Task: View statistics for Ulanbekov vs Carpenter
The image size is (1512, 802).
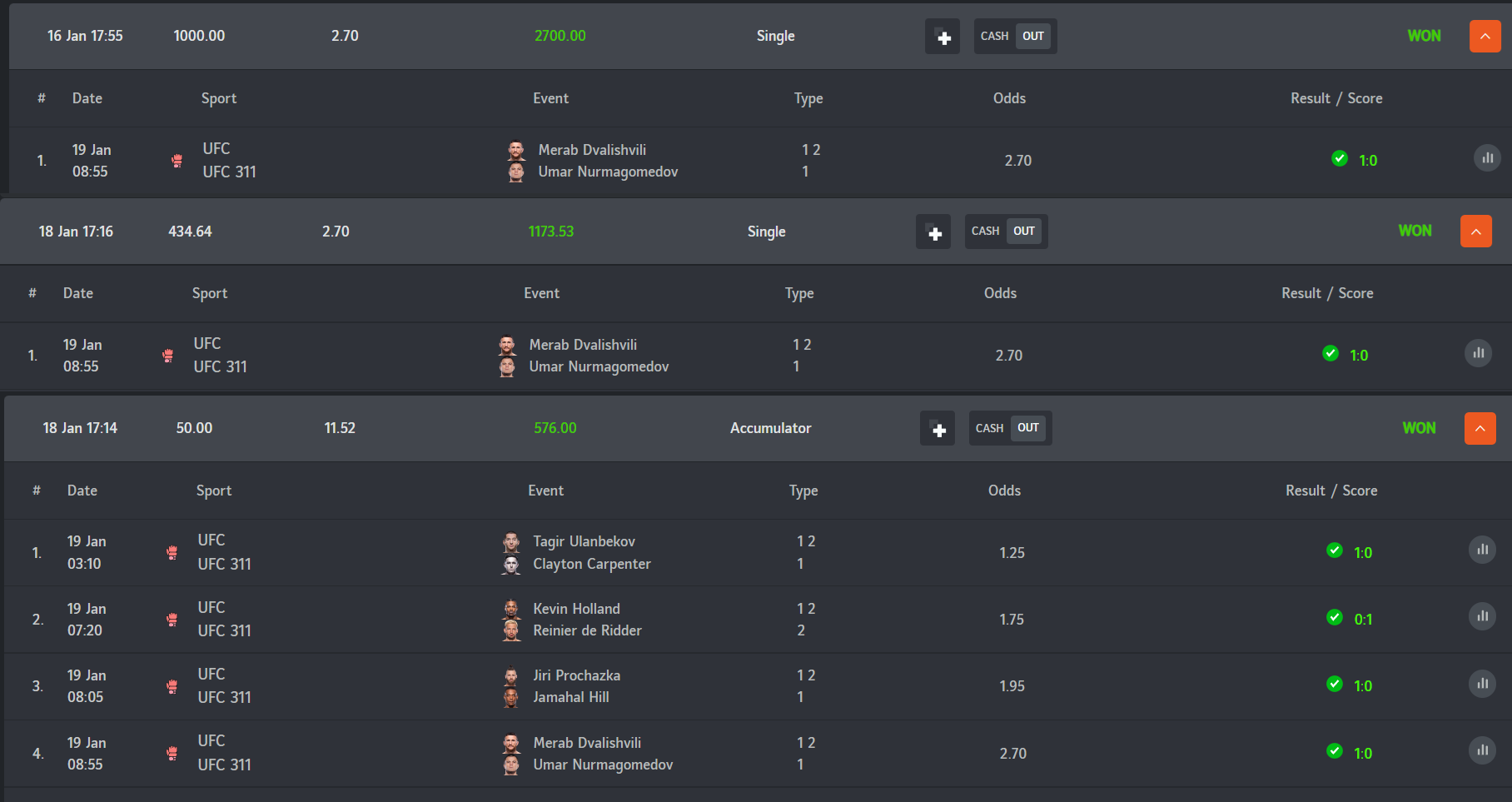Action: (x=1482, y=550)
